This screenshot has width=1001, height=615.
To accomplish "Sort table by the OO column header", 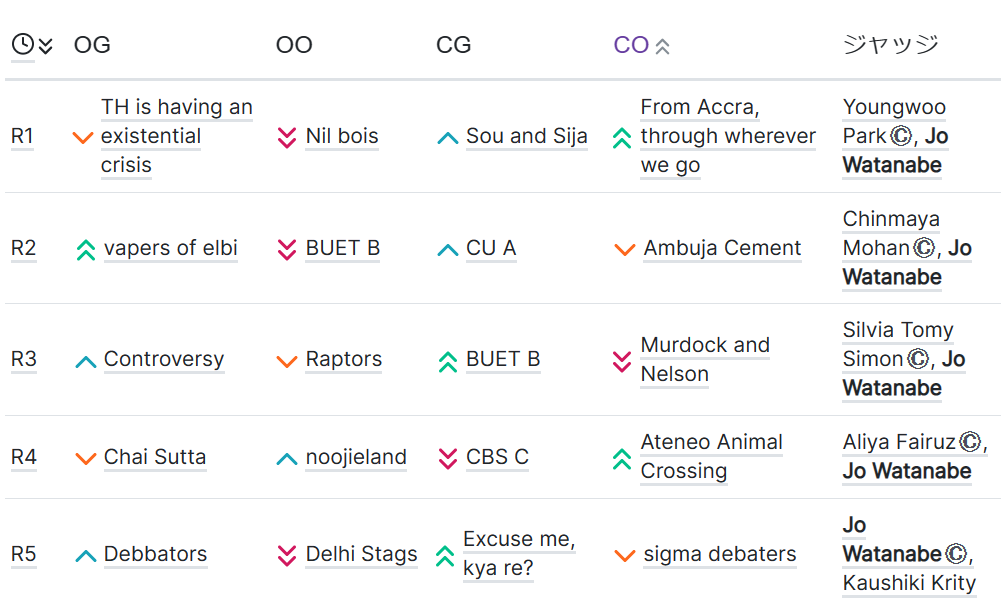I will 294,45.
